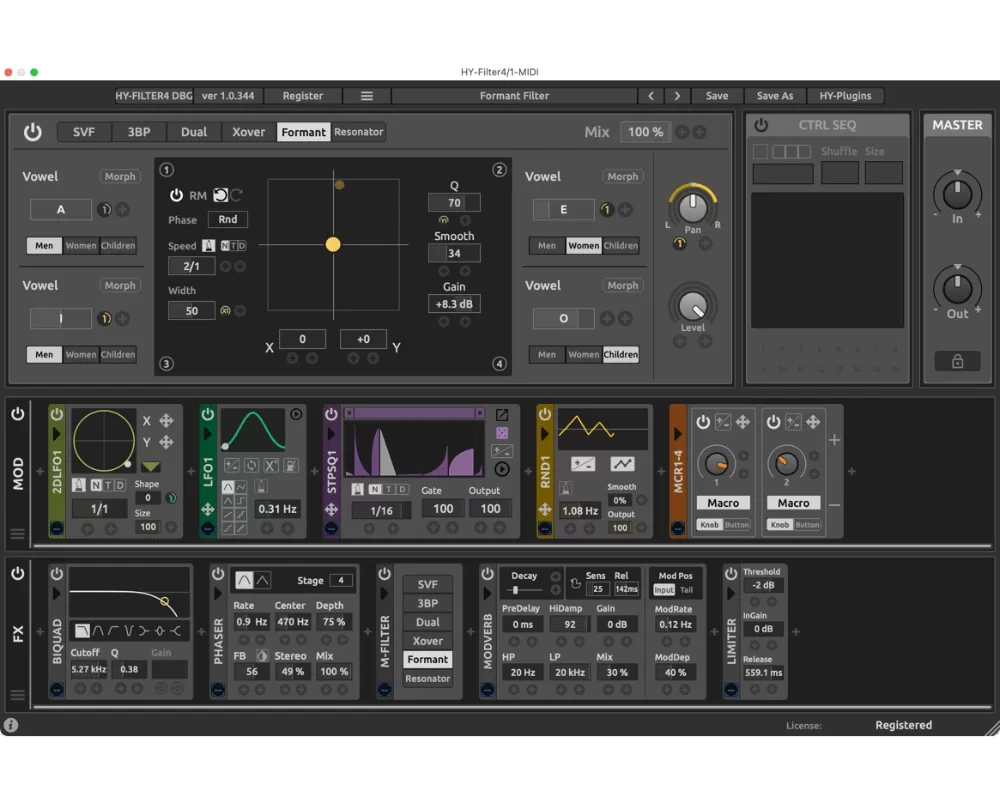The image size is (1000, 800).
Task: Click the STPSQ1 randomize dice icon
Action: (502, 433)
